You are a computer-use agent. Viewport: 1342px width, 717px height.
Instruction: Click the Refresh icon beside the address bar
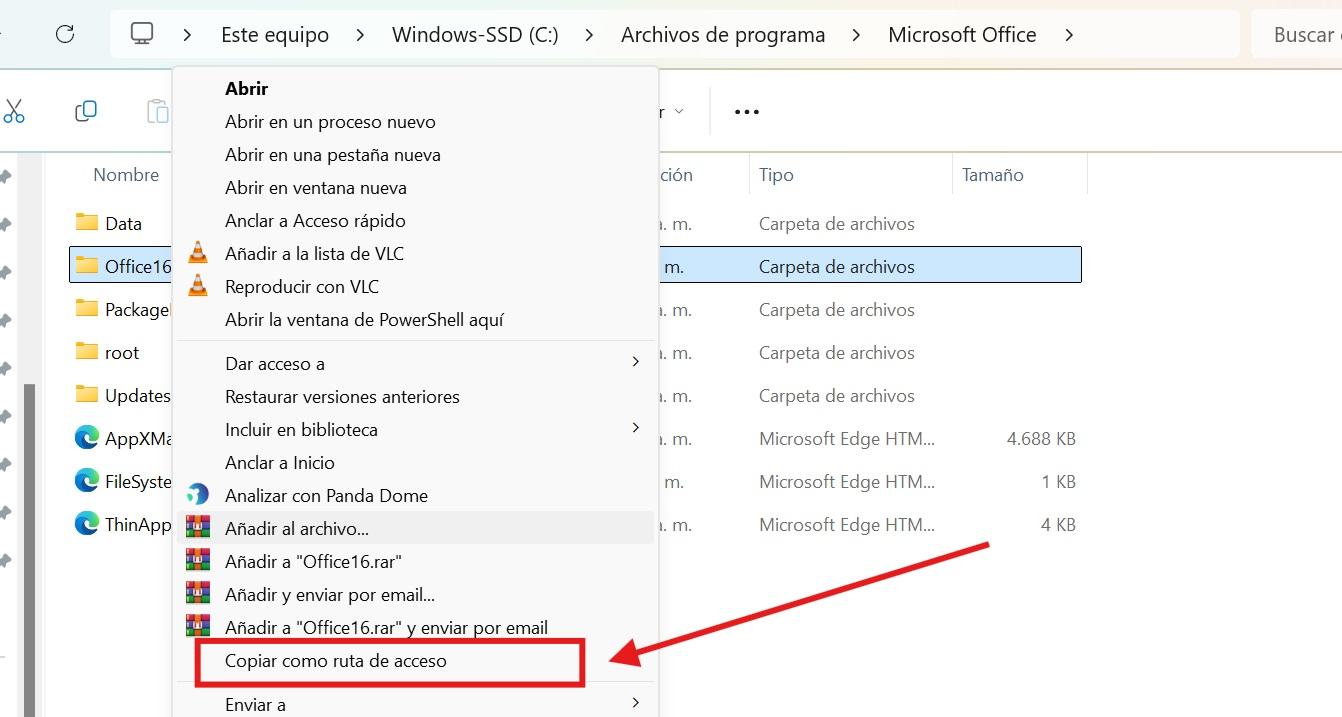[64, 33]
